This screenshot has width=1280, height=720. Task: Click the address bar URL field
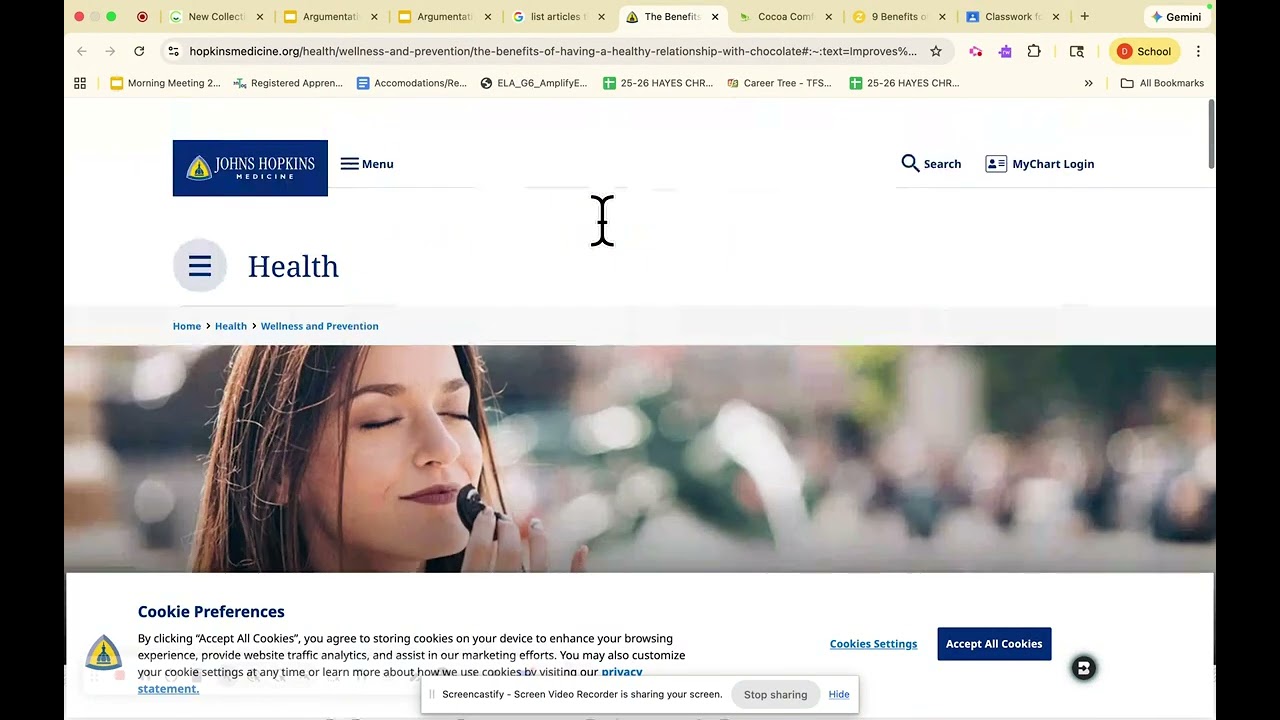(x=552, y=51)
